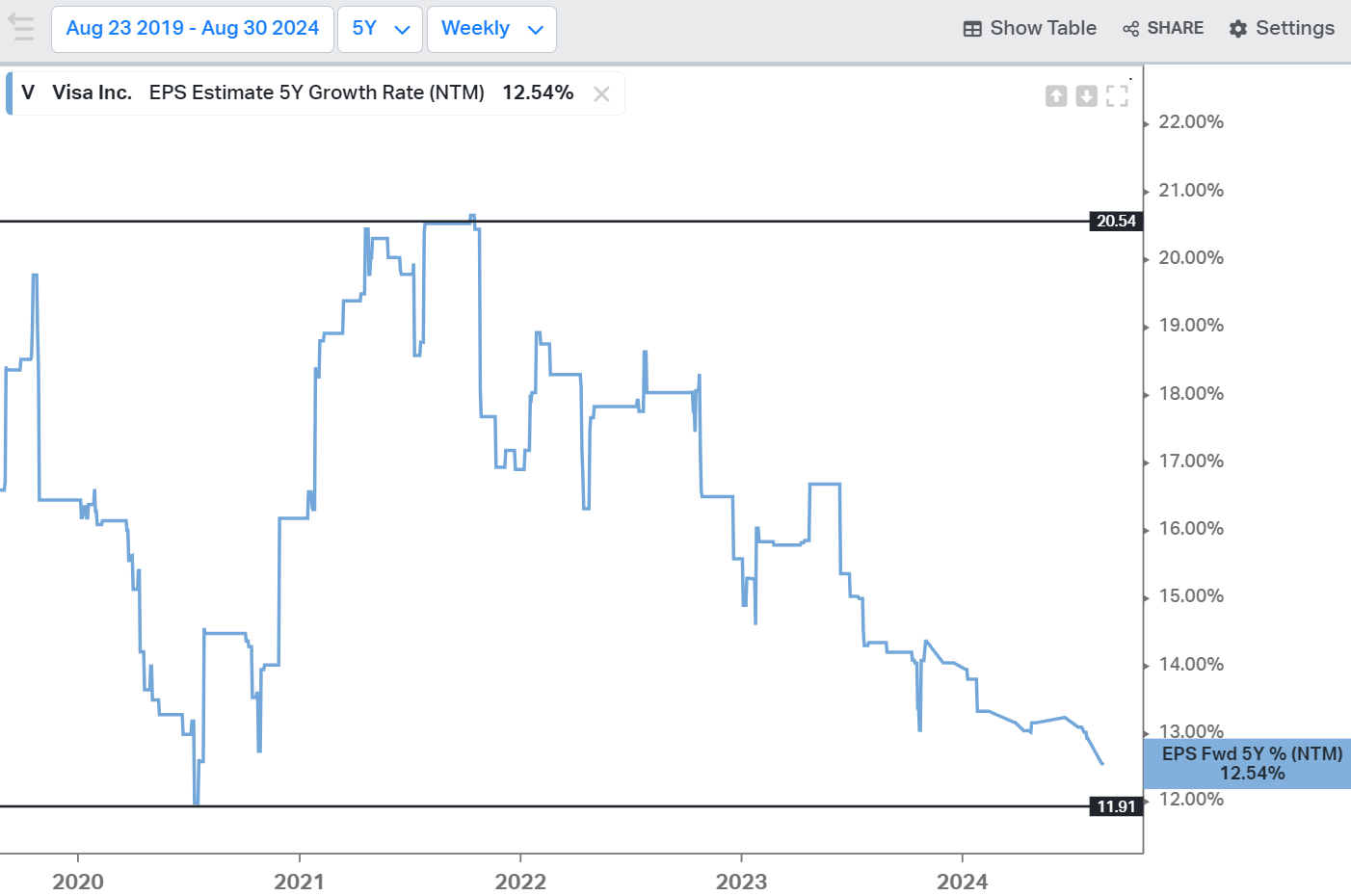This screenshot has width=1351, height=896.
Task: Click the 15.00% axis label
Action: pyautogui.click(x=1191, y=595)
